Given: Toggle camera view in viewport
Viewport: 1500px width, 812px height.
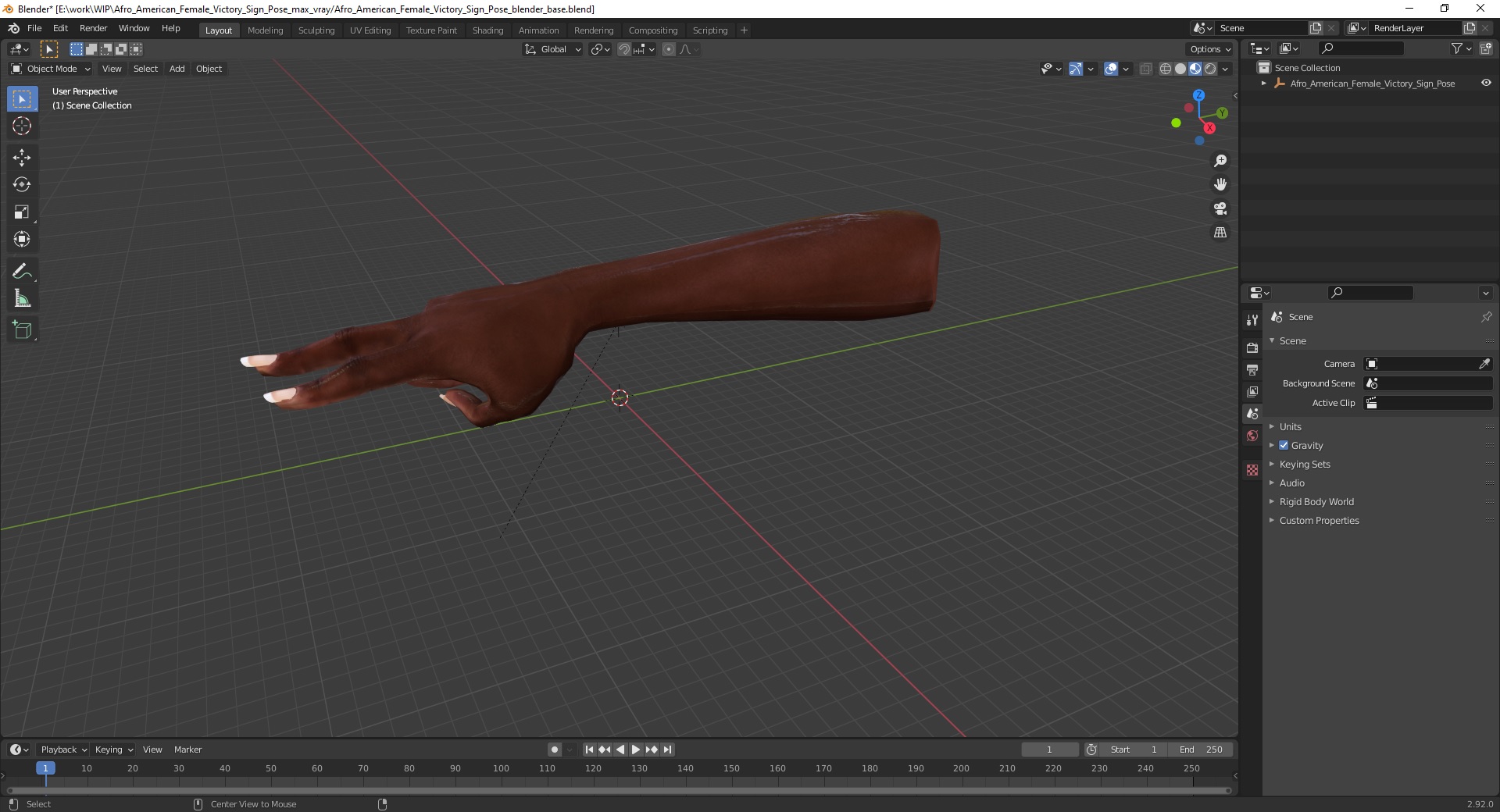Looking at the screenshot, I should tap(1220, 208).
